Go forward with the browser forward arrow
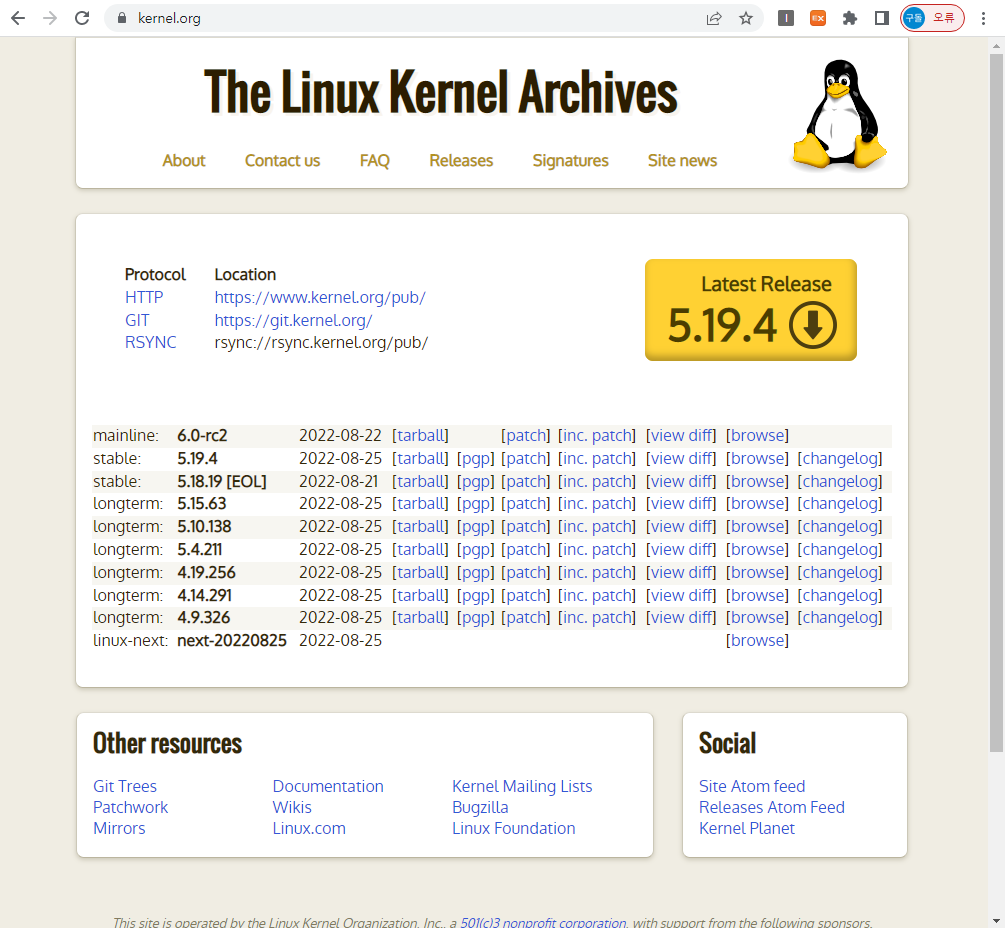The width and height of the screenshot is (1005, 928). click(49, 18)
